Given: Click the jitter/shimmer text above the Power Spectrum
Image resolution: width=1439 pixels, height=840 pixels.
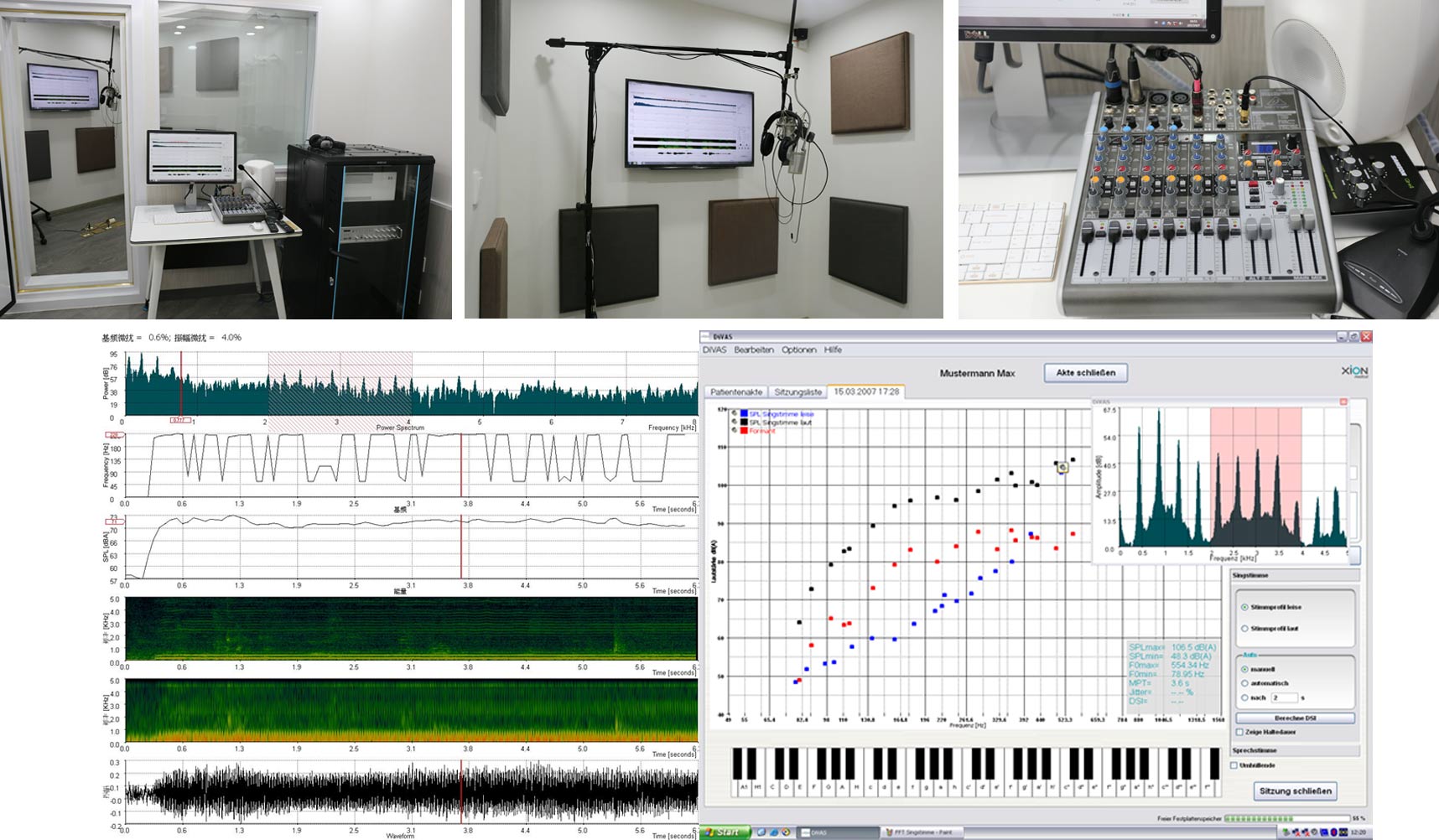Looking at the screenshot, I should [x=171, y=338].
